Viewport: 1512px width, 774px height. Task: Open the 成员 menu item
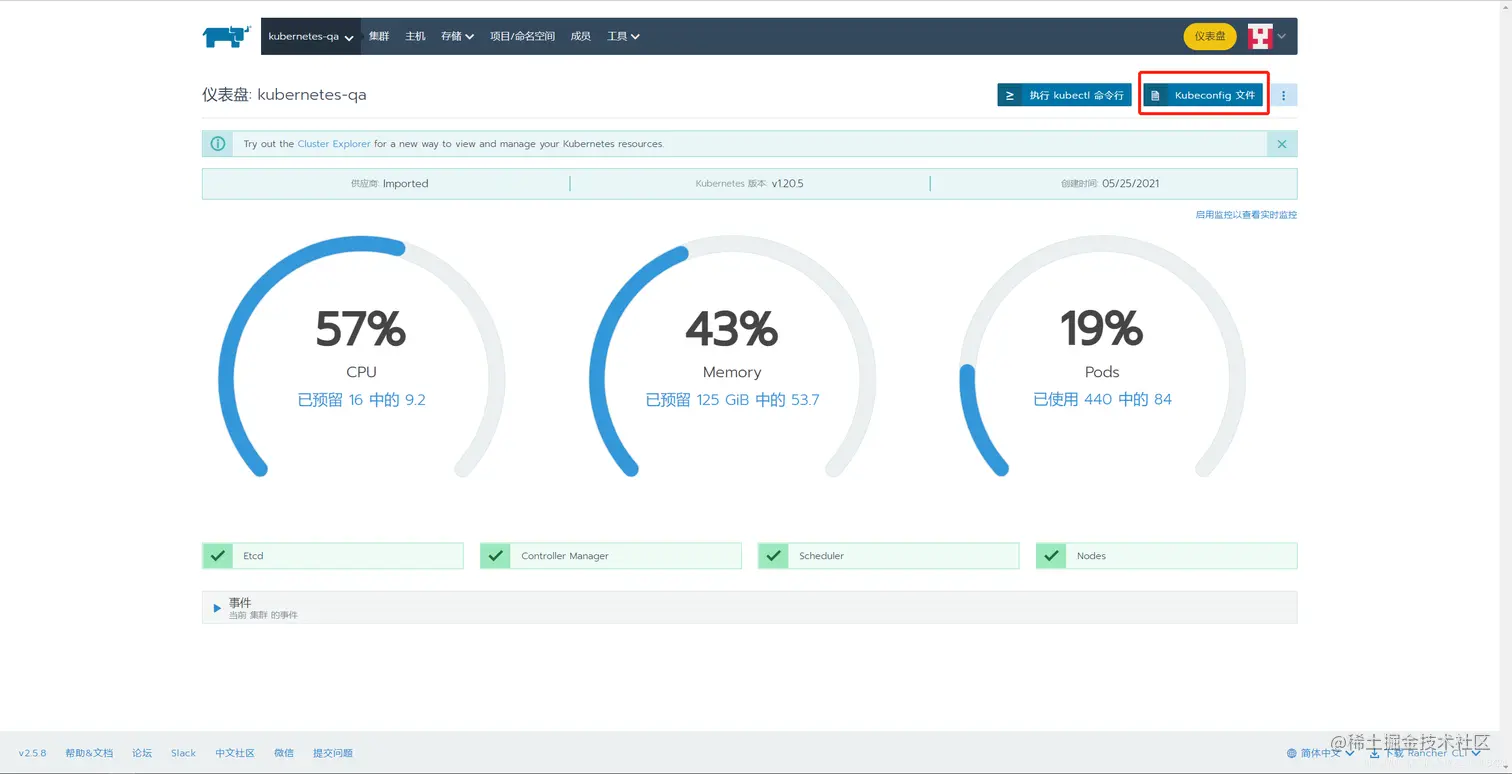(581, 37)
